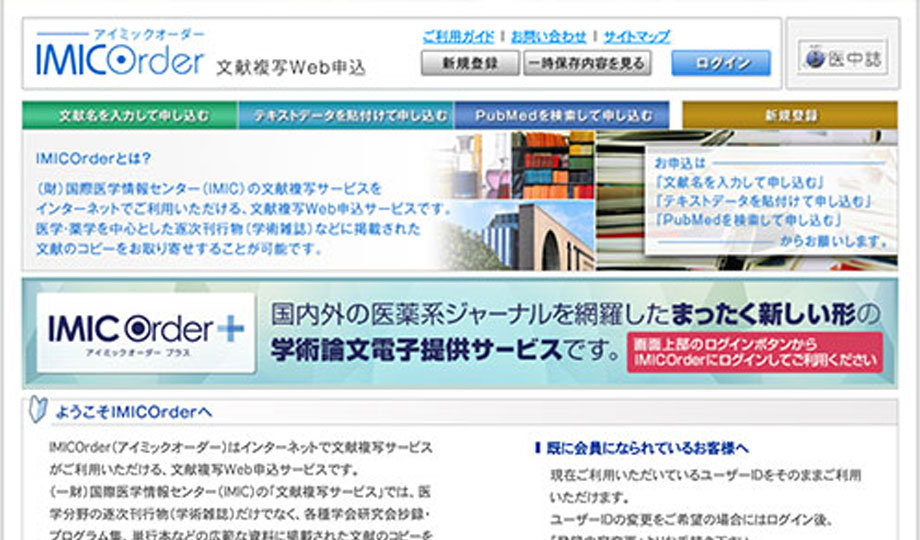This screenshot has width=920, height=540.
Task: Open the お問い合わせ link
Action: [549, 36]
